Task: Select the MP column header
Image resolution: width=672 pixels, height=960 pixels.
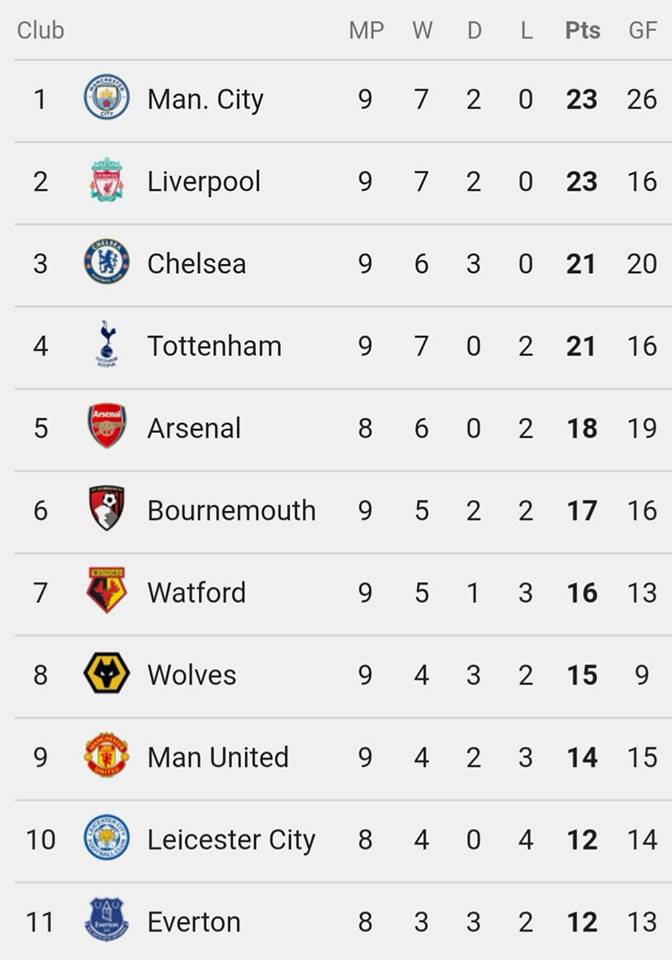Action: pos(367,30)
